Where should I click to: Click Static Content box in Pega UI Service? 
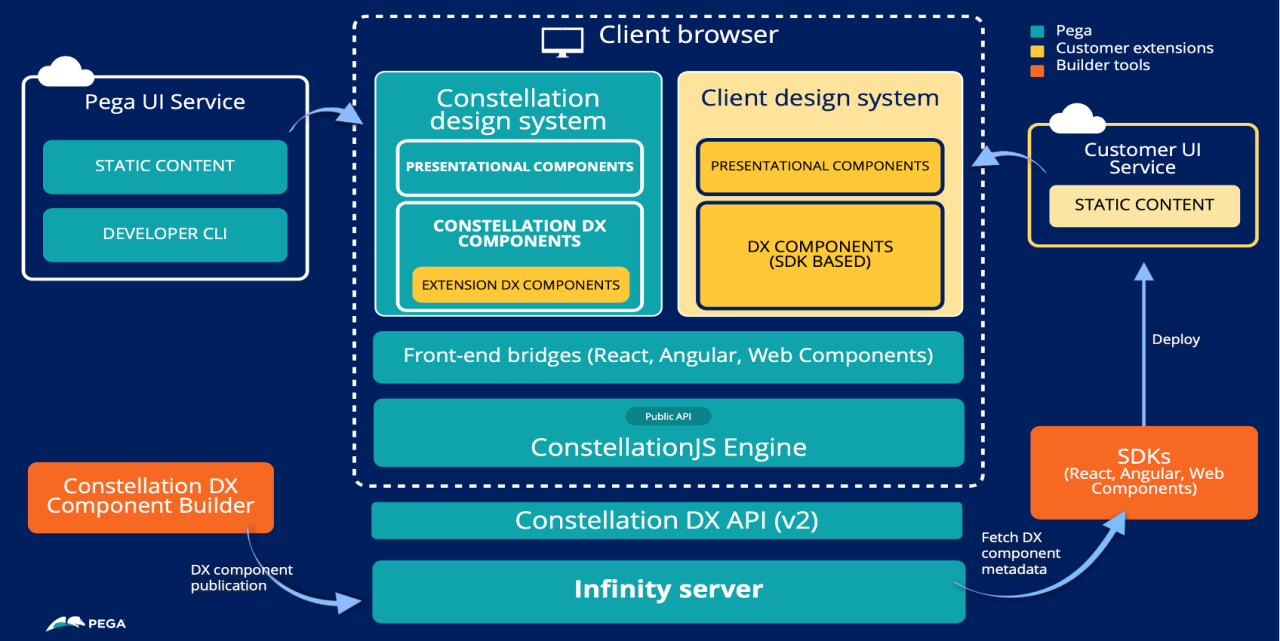(165, 166)
